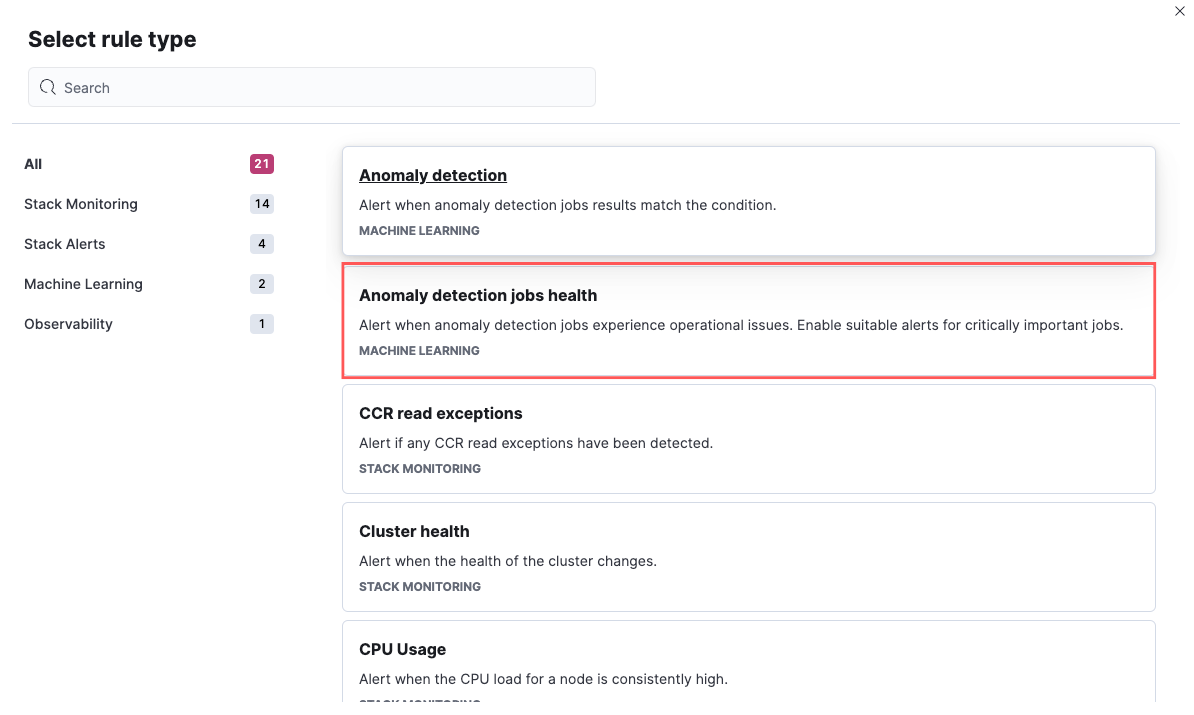Click the count badge next to Observability
Screen dimensions: 1194x715
(x=261, y=324)
